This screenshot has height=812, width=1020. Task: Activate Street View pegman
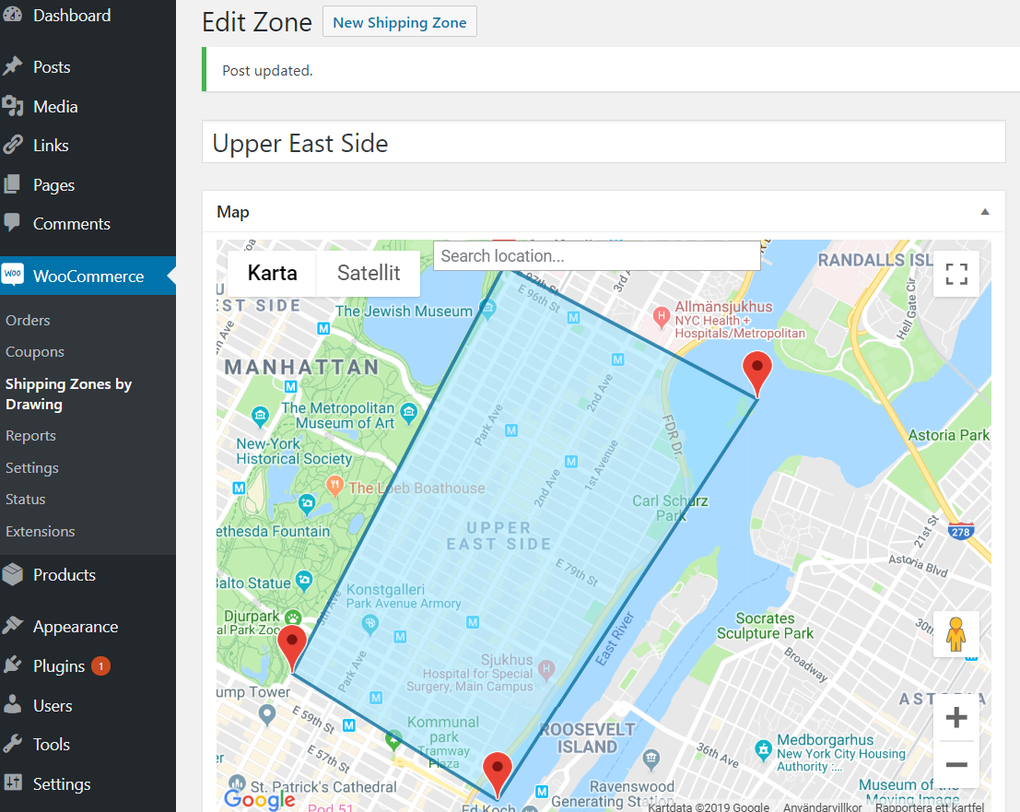tap(956, 634)
